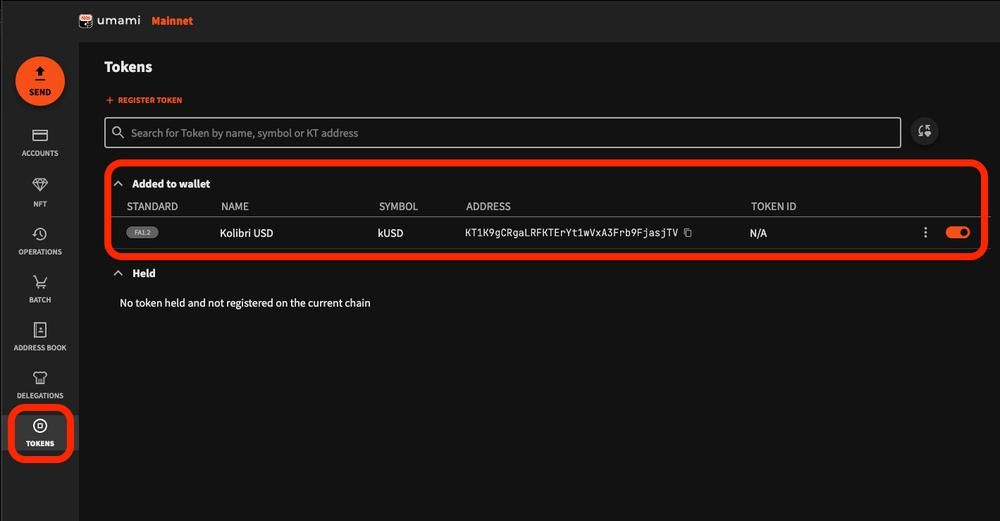
Task: Click the ADDRESS column header
Action: (x=488, y=207)
